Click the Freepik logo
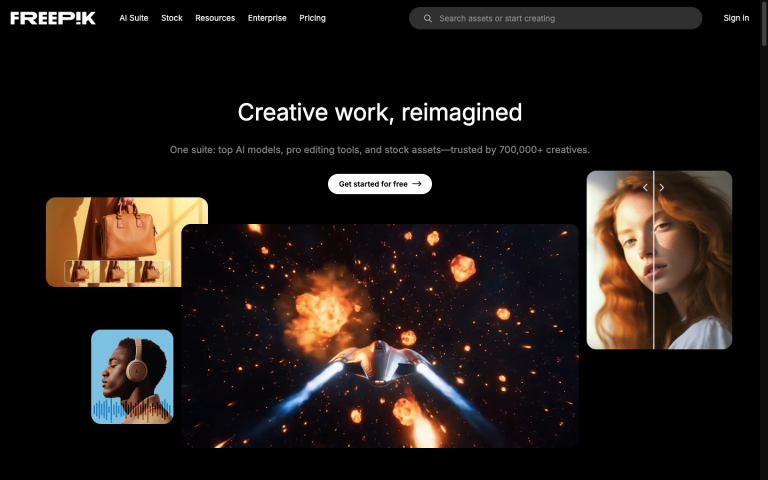The image size is (768, 480). [x=53, y=18]
